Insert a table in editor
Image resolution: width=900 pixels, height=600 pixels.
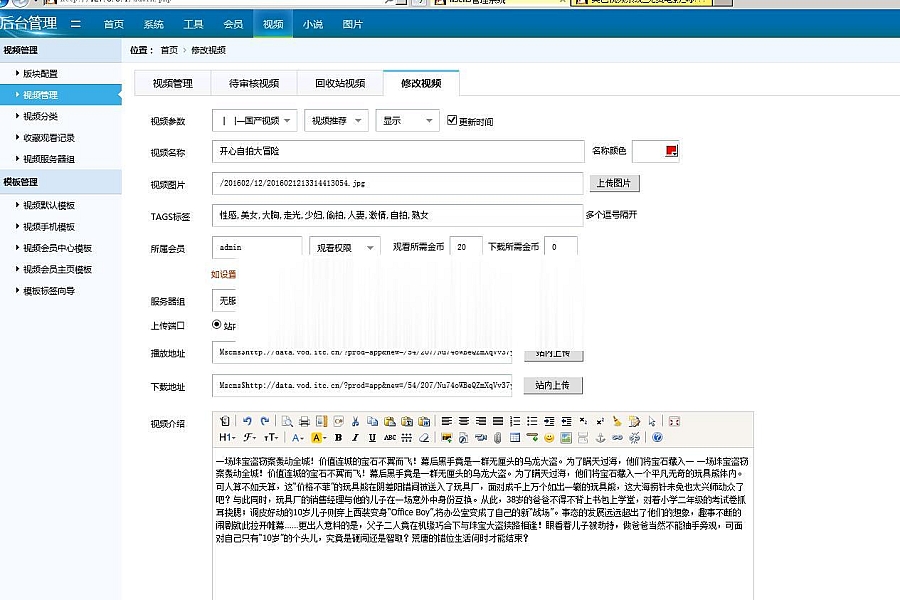515,438
